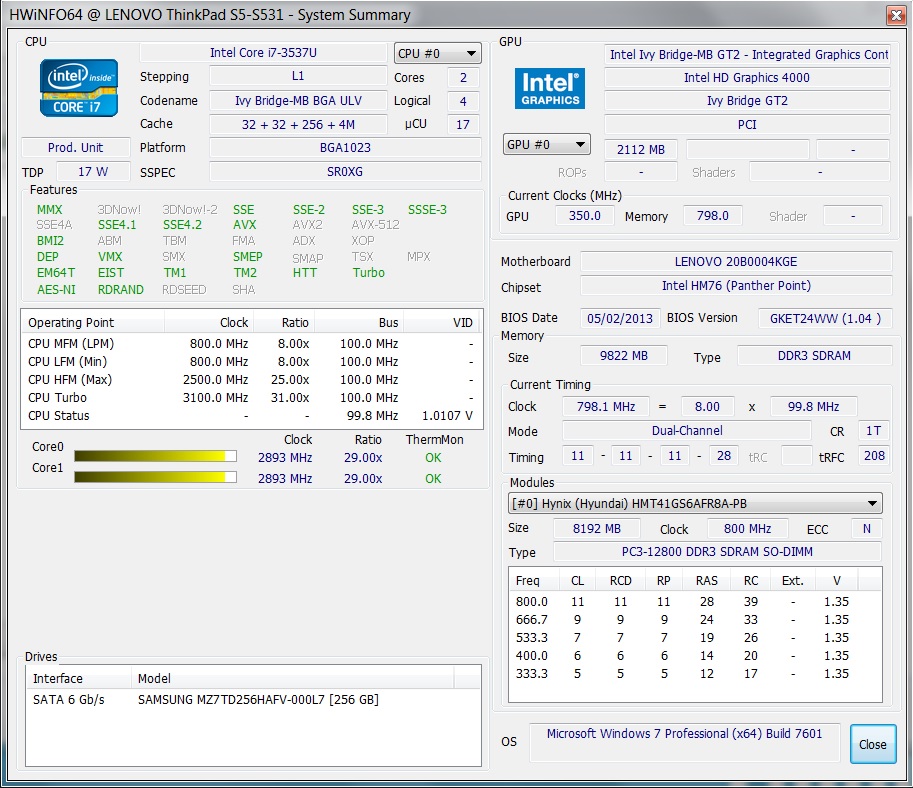This screenshot has width=913, height=788.
Task: Click the RDRAND feature label
Action: (121, 289)
